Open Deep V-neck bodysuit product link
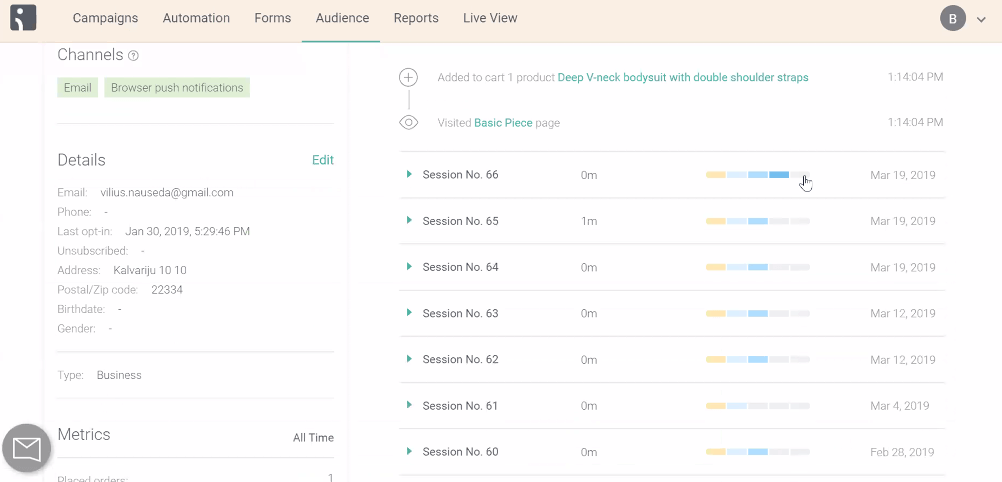Image resolution: width=1002 pixels, height=482 pixels. pyautogui.click(x=683, y=77)
